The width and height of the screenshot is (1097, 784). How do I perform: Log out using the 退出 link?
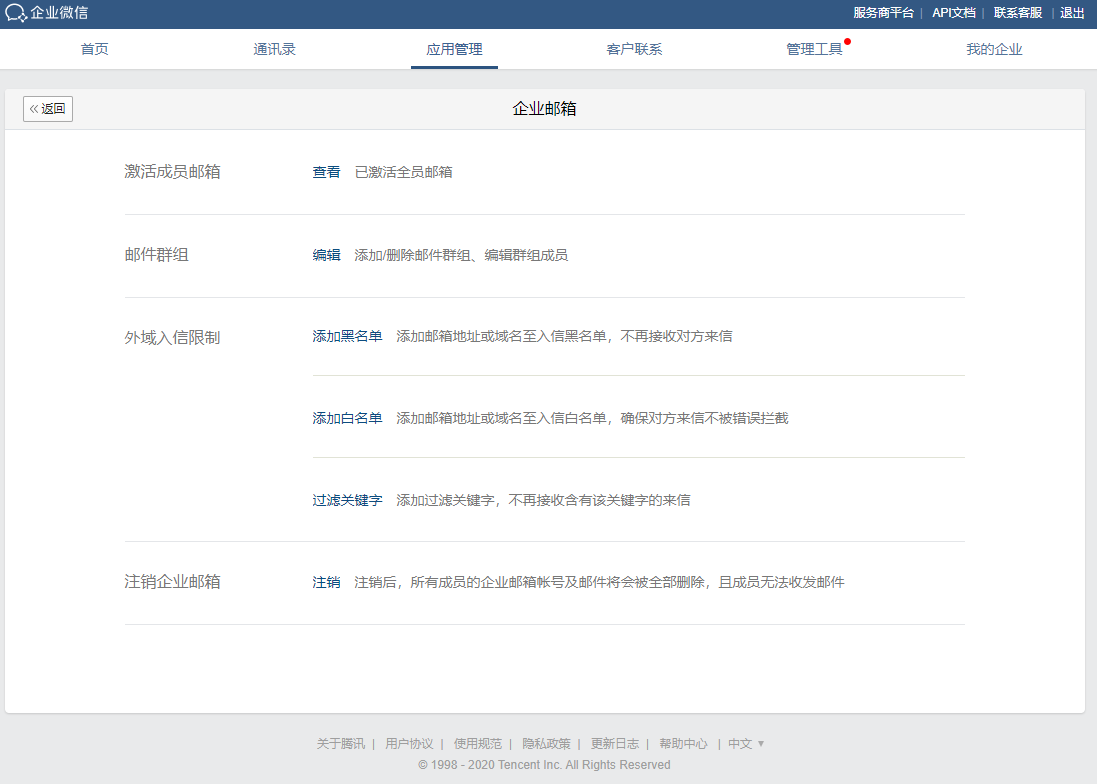pos(1072,13)
